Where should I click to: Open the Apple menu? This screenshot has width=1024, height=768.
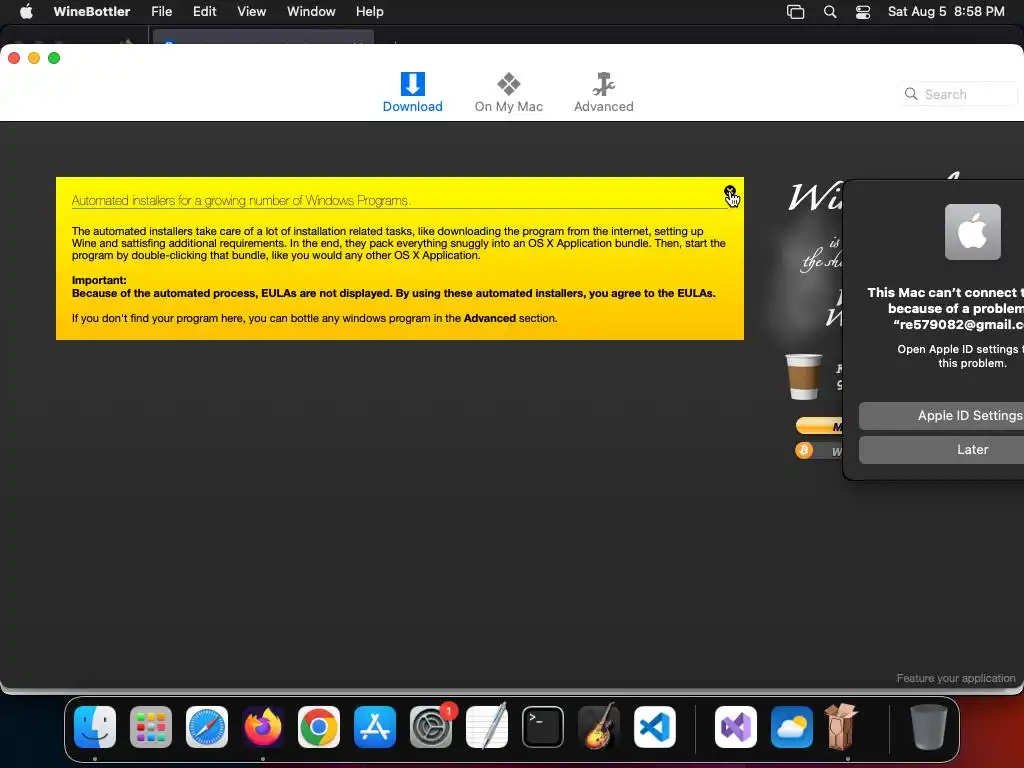(26, 12)
